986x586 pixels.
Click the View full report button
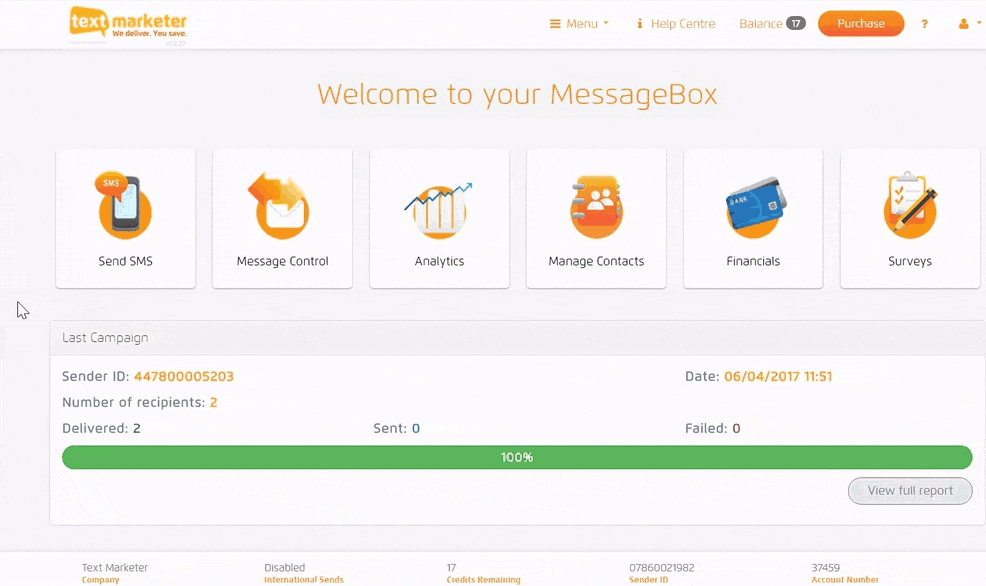pos(910,491)
